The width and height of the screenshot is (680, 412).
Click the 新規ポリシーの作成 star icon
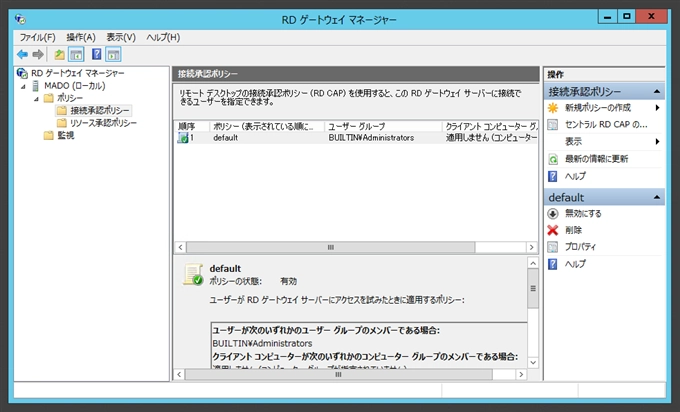point(553,108)
